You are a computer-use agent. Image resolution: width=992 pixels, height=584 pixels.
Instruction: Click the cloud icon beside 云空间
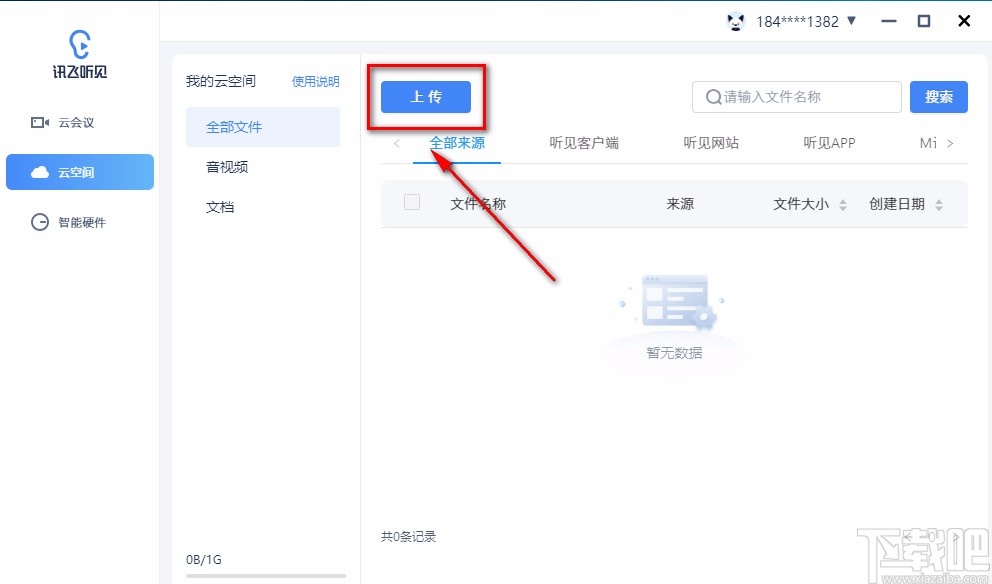click(x=40, y=172)
